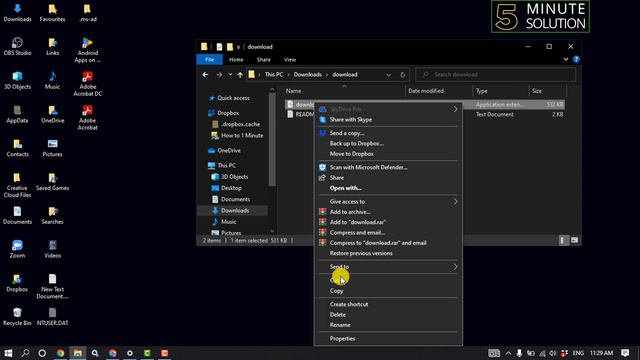Open the Android Apps desktop shortcut

pyautogui.click(x=87, y=50)
